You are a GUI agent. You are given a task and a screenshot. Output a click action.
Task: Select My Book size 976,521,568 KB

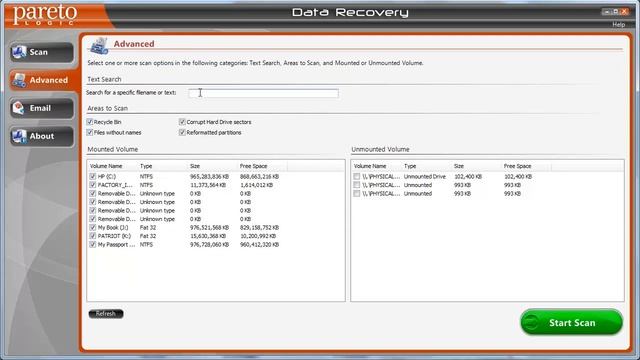tap(209, 228)
